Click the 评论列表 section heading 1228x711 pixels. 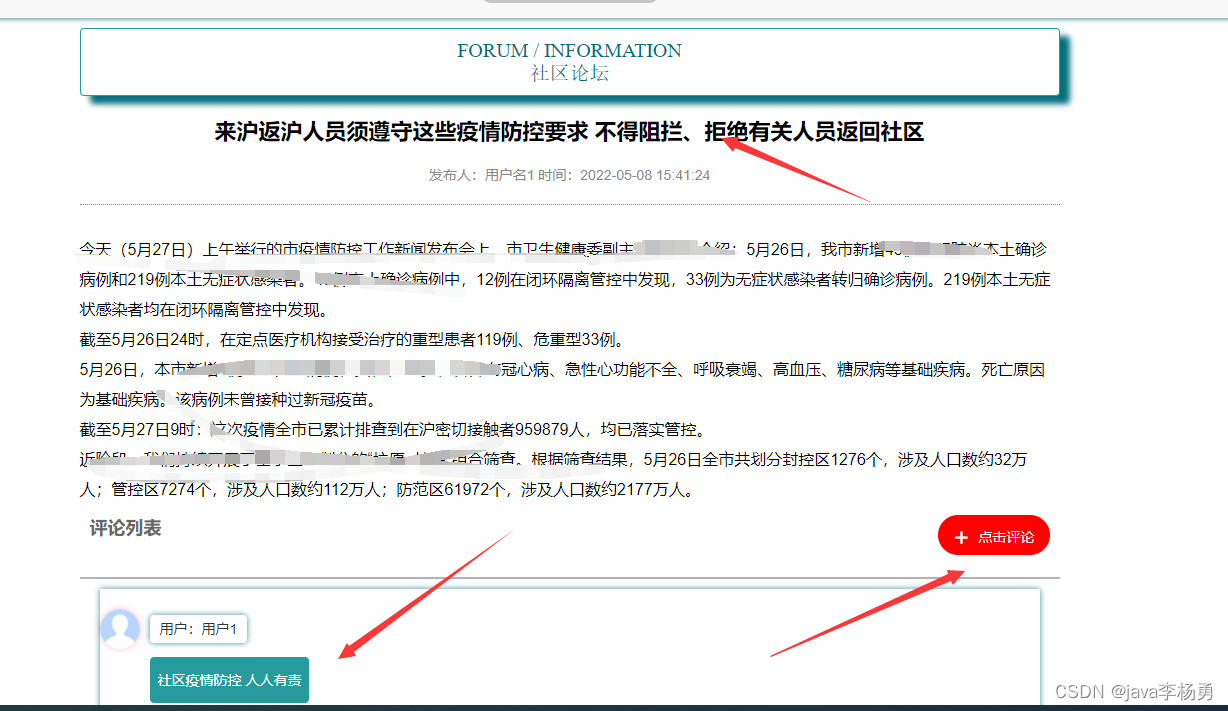[125, 528]
